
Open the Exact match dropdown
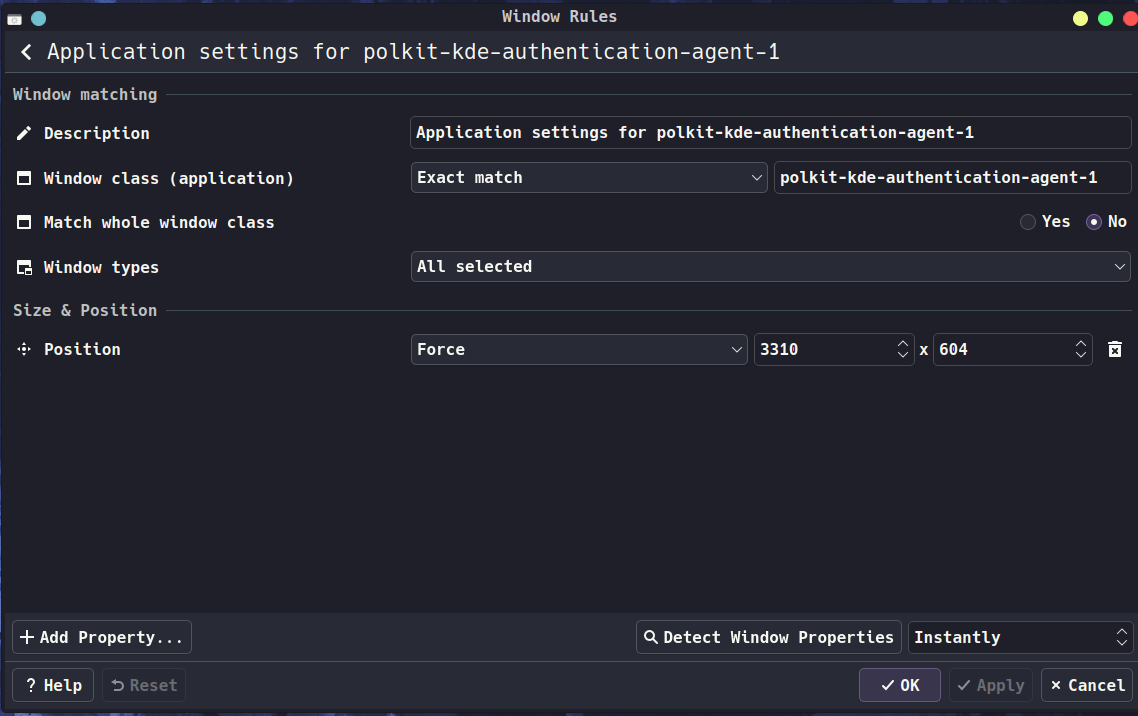(589, 177)
